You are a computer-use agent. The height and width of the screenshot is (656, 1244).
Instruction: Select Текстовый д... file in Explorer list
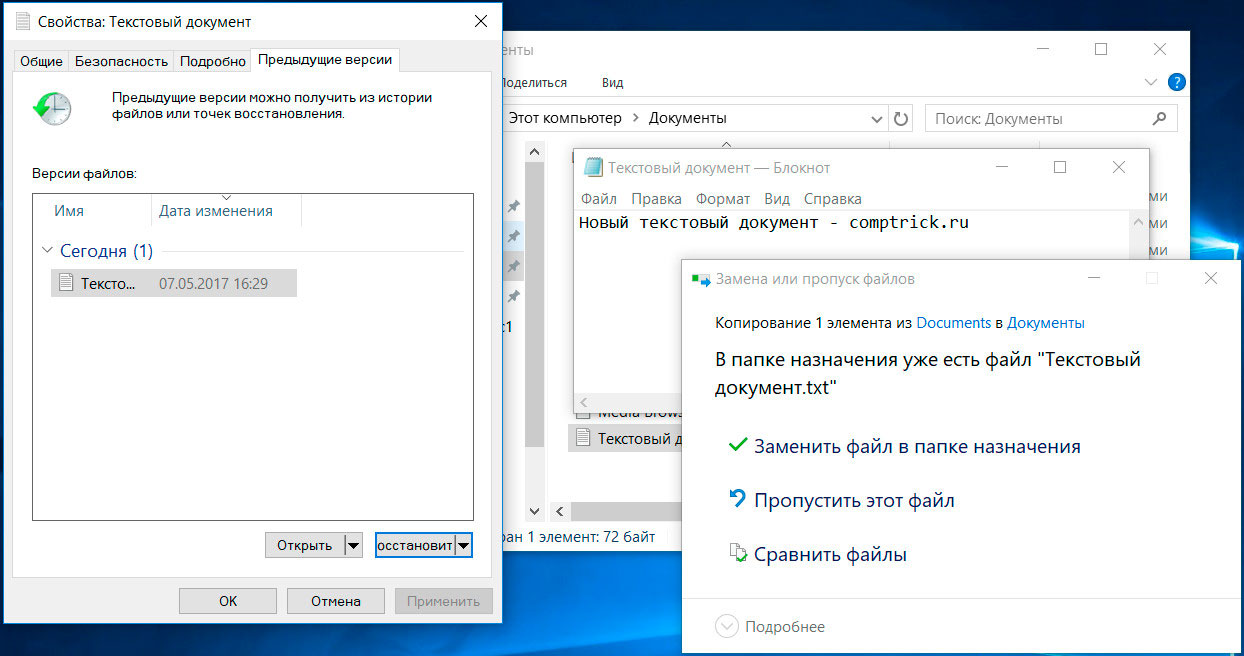point(625,438)
